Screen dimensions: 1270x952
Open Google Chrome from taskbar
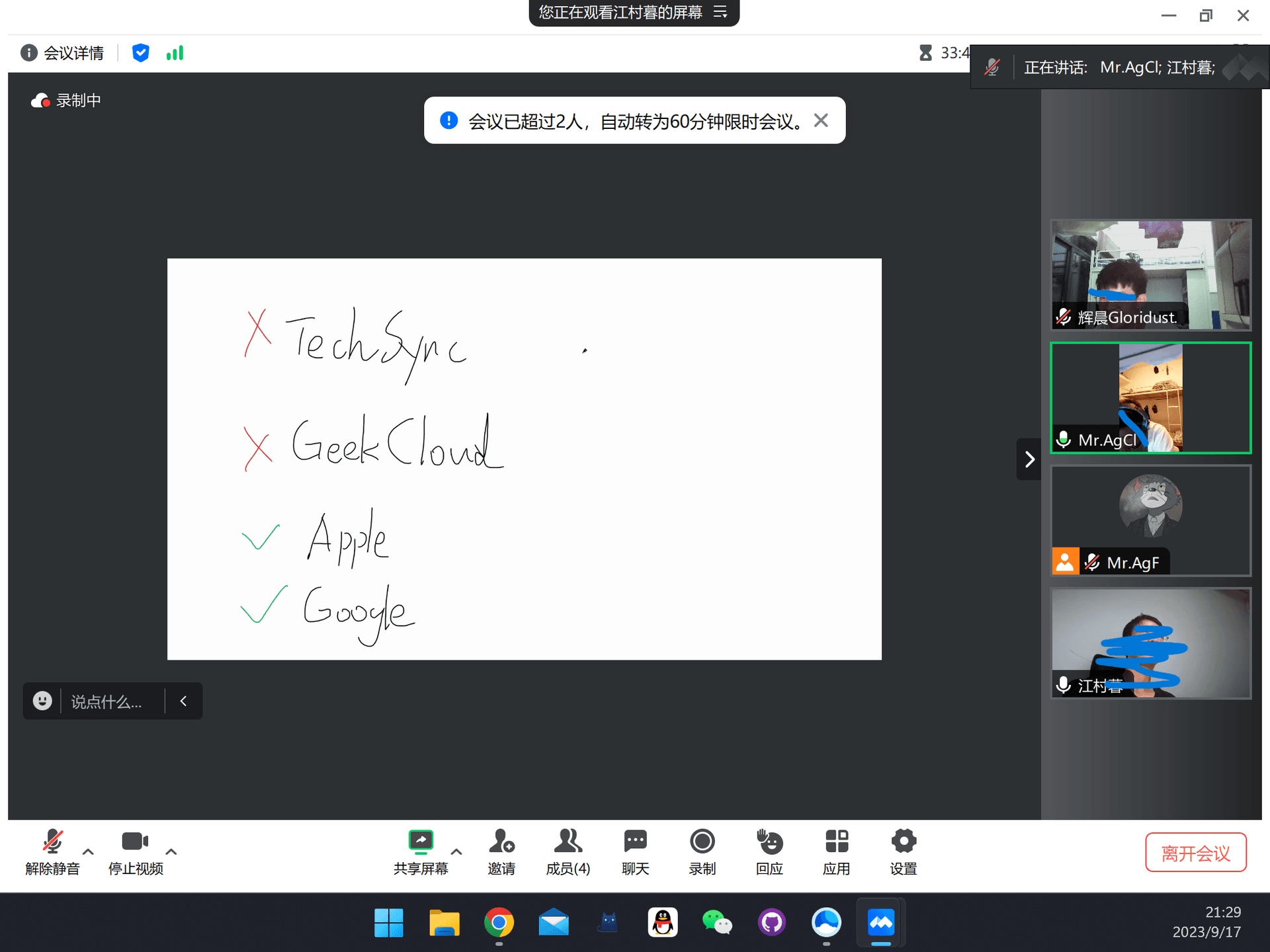[499, 922]
